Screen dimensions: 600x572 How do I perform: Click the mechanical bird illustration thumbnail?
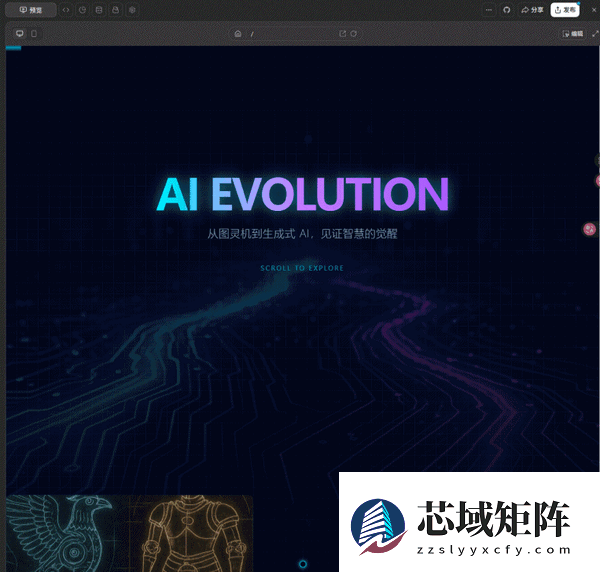pos(57,533)
